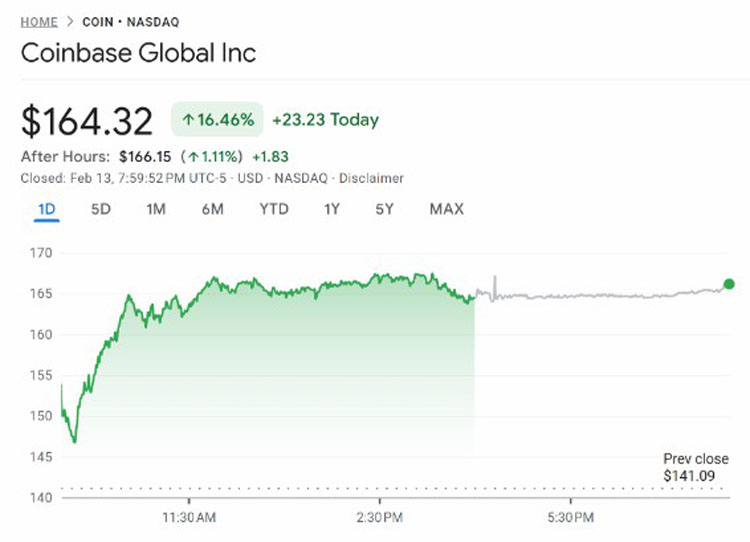Click the 5:30 PM time axis label
Image resolution: width=750 pixels, height=542 pixels.
(571, 517)
